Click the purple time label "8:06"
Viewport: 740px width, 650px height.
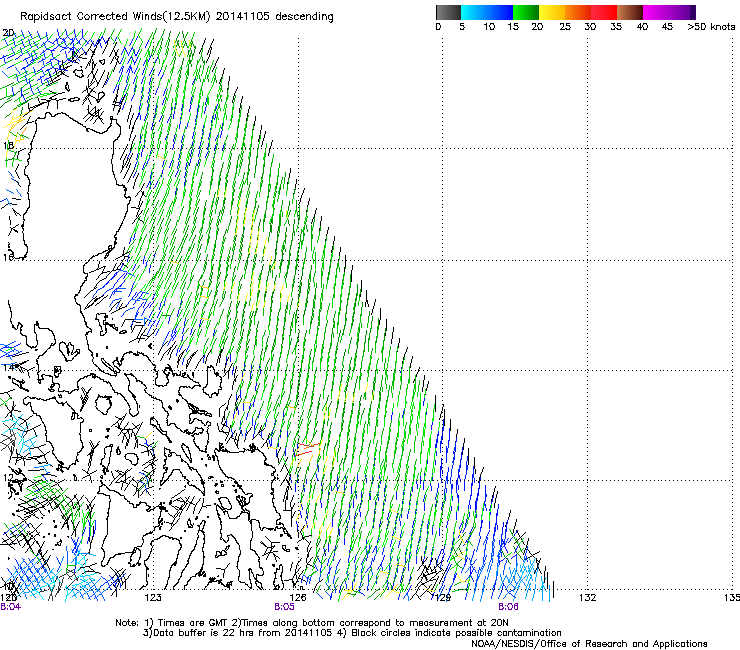click(508, 607)
